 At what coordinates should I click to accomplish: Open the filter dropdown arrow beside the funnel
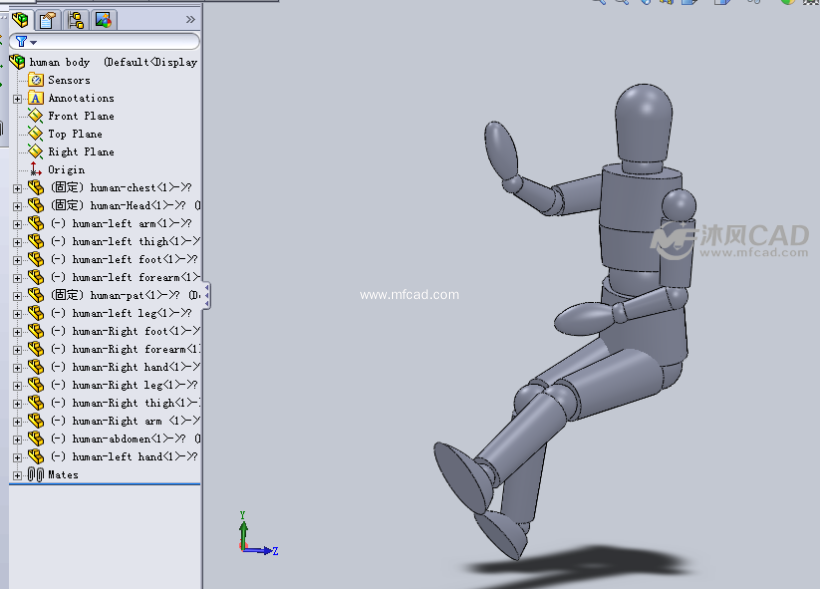[x=33, y=42]
